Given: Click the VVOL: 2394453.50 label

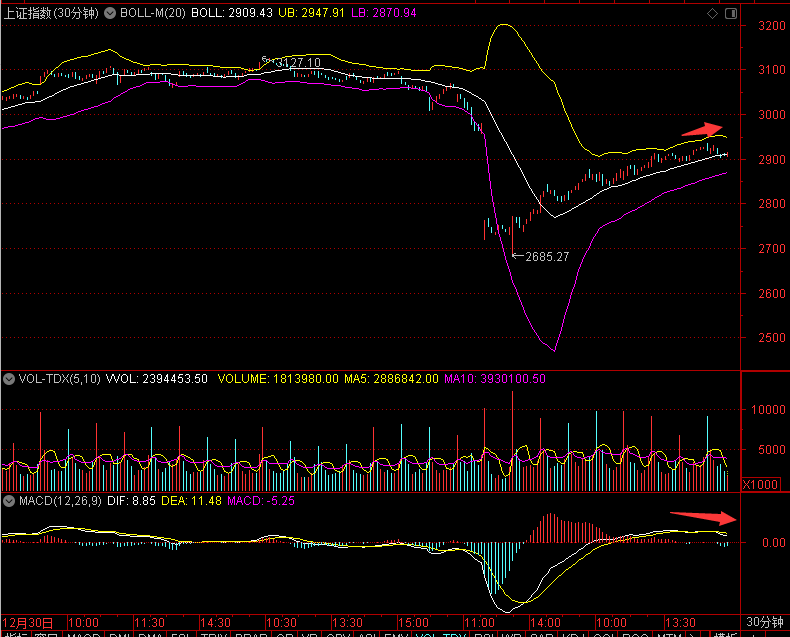Looking at the screenshot, I should click(x=156, y=378).
